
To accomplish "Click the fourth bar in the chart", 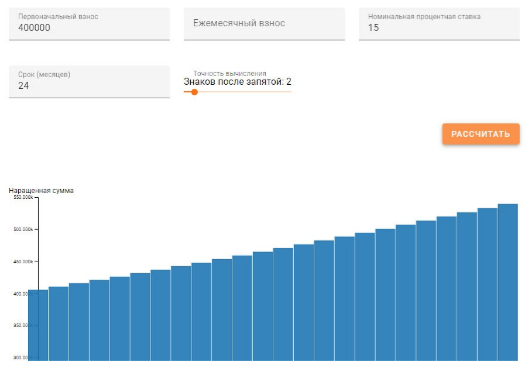I will click(x=99, y=321).
